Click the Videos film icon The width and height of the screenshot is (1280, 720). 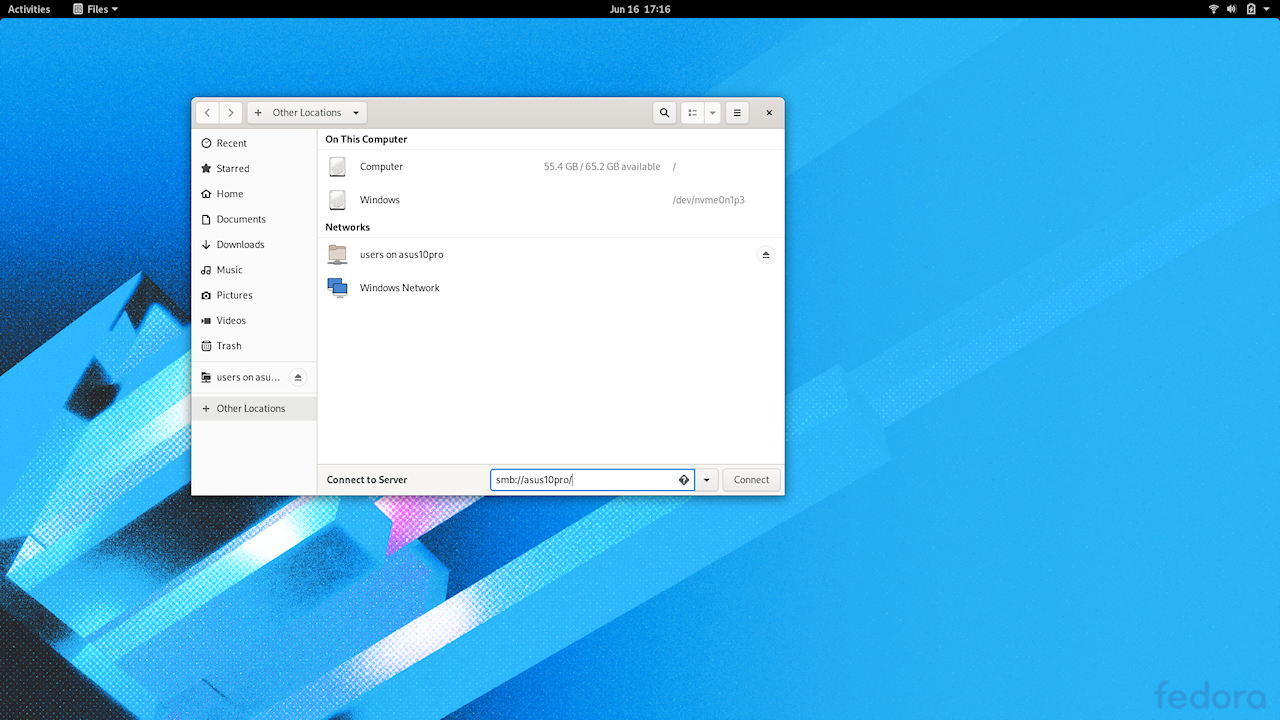point(206,321)
